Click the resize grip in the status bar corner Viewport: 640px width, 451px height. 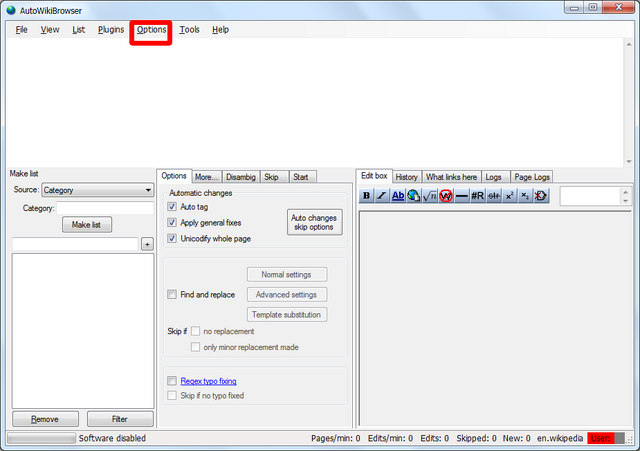pos(630,439)
